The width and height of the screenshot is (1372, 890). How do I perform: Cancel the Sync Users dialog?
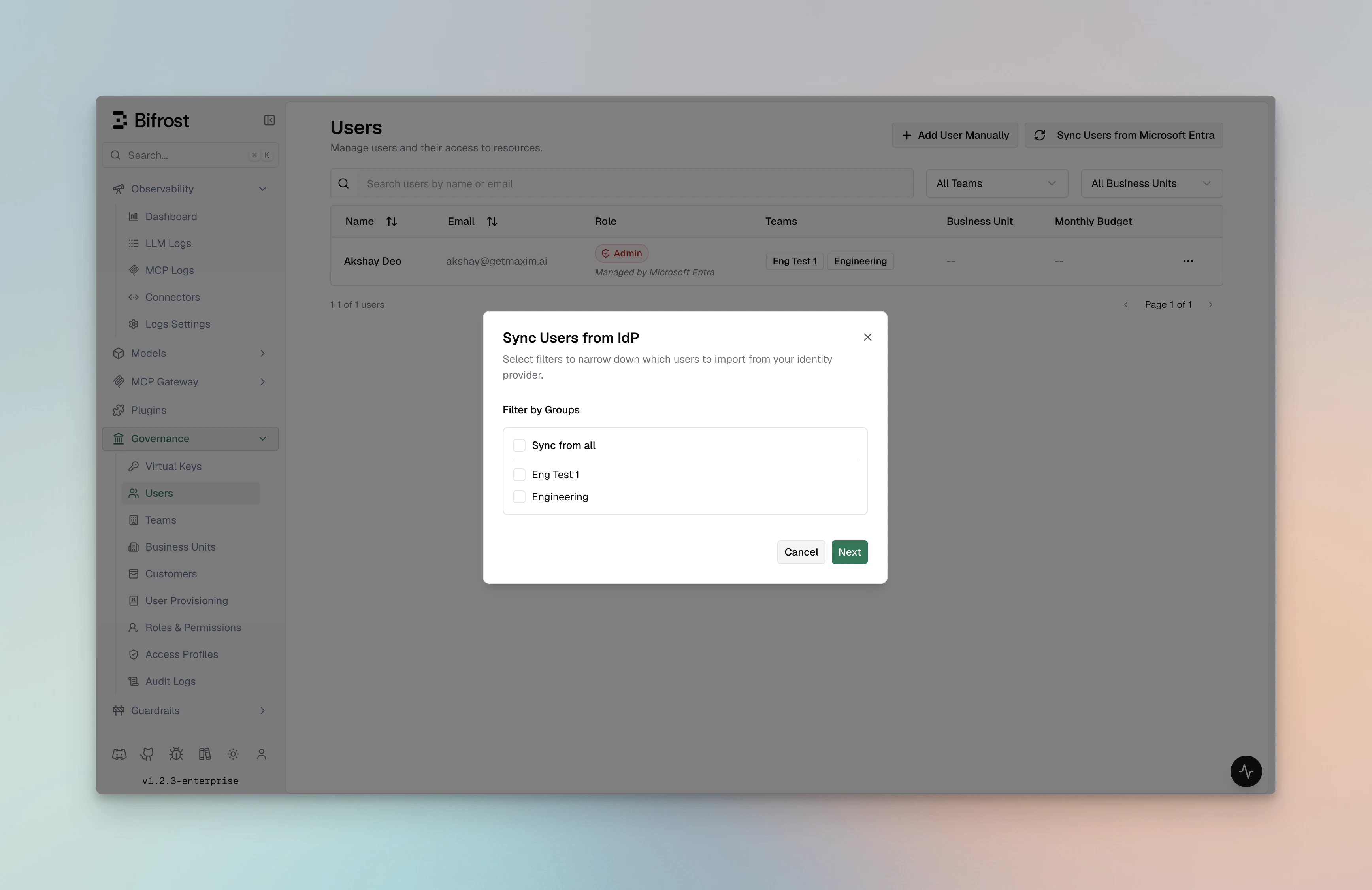coord(801,552)
